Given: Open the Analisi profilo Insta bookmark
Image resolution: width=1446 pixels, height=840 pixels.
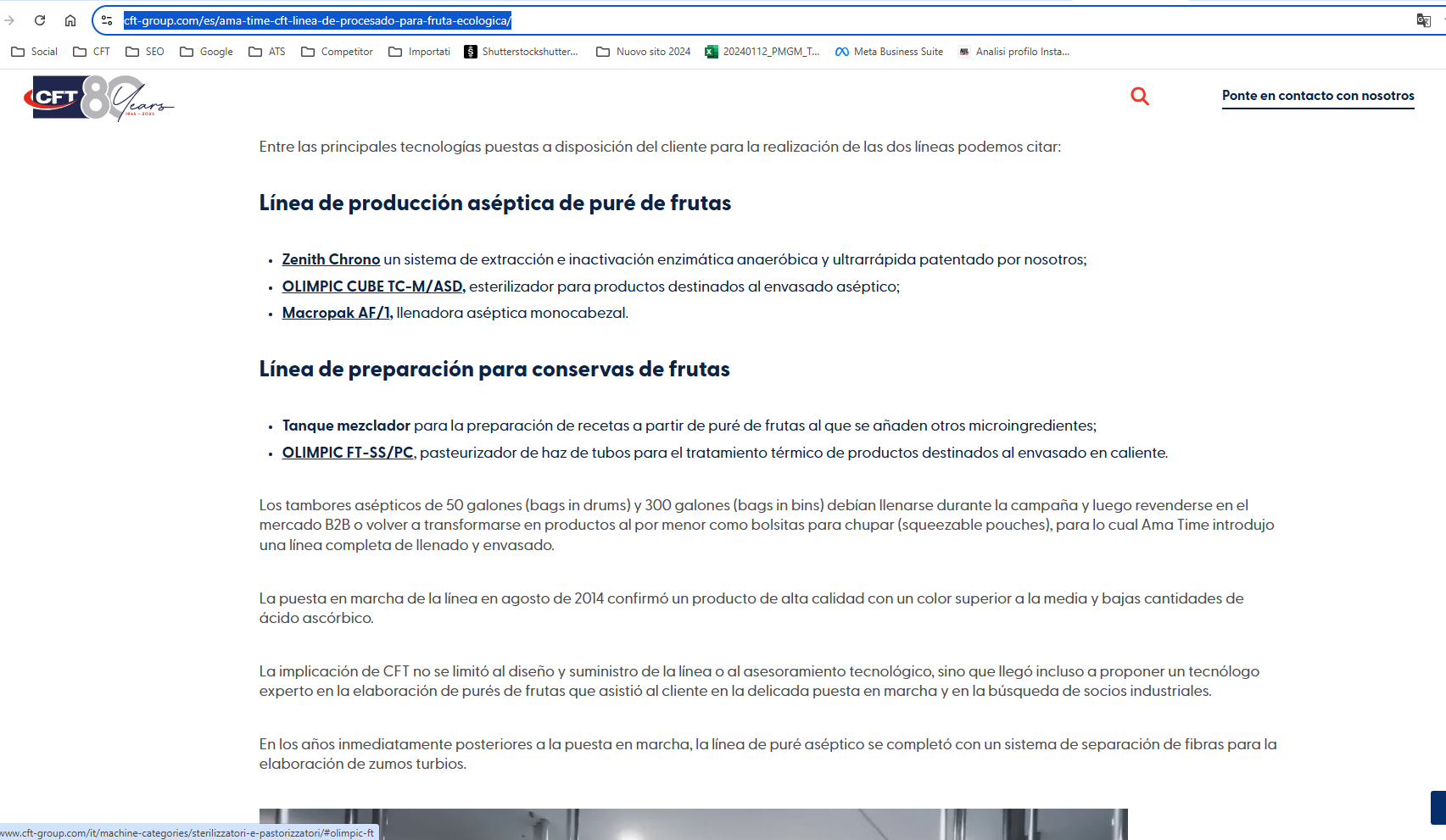Looking at the screenshot, I should tap(1013, 52).
